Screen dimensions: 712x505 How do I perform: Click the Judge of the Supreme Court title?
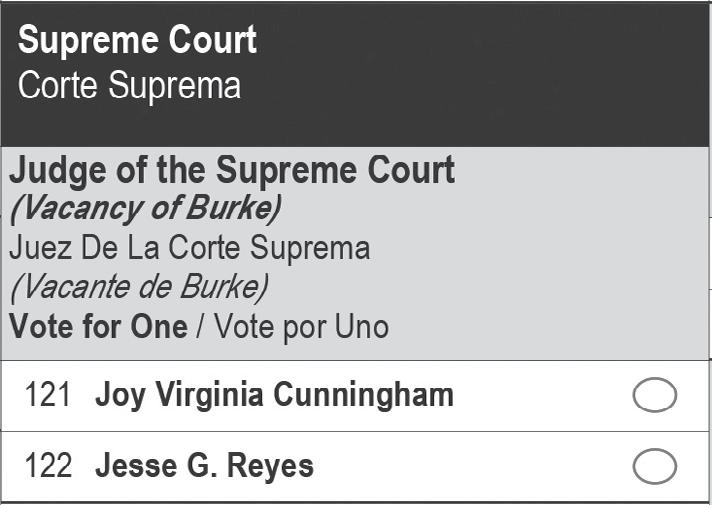pyautogui.click(x=232, y=170)
